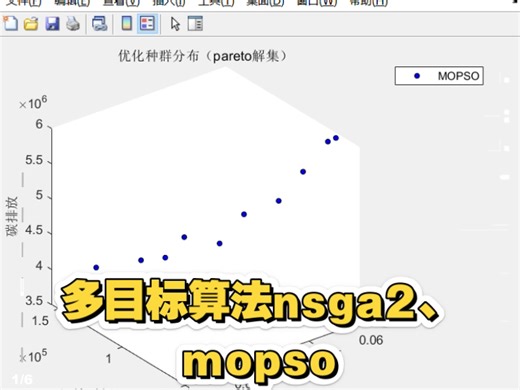The width and height of the screenshot is (520, 390).
Task: Click the vertical axis tick label 3.5
Action: click(x=34, y=301)
